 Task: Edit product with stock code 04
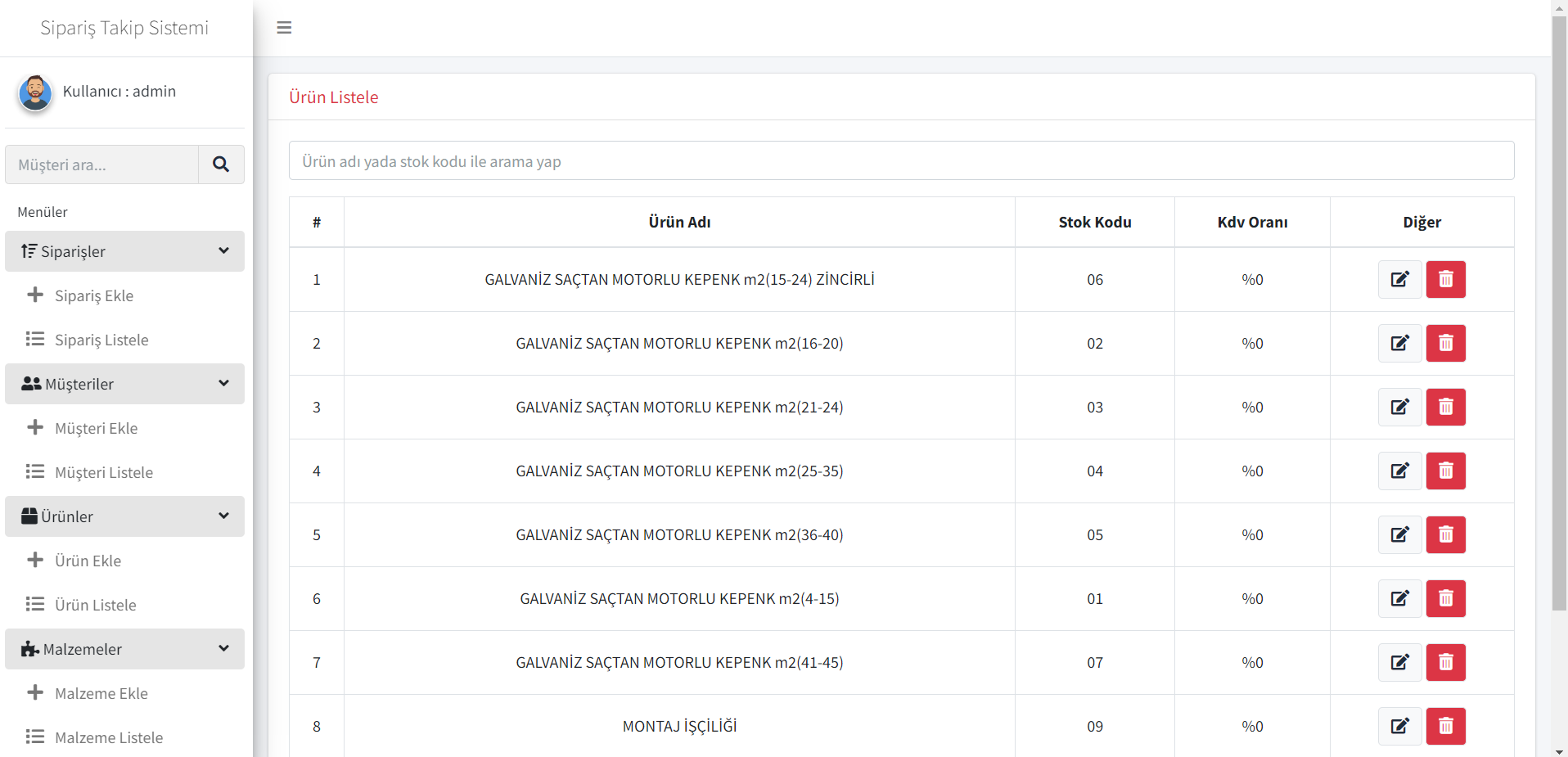tap(1399, 471)
